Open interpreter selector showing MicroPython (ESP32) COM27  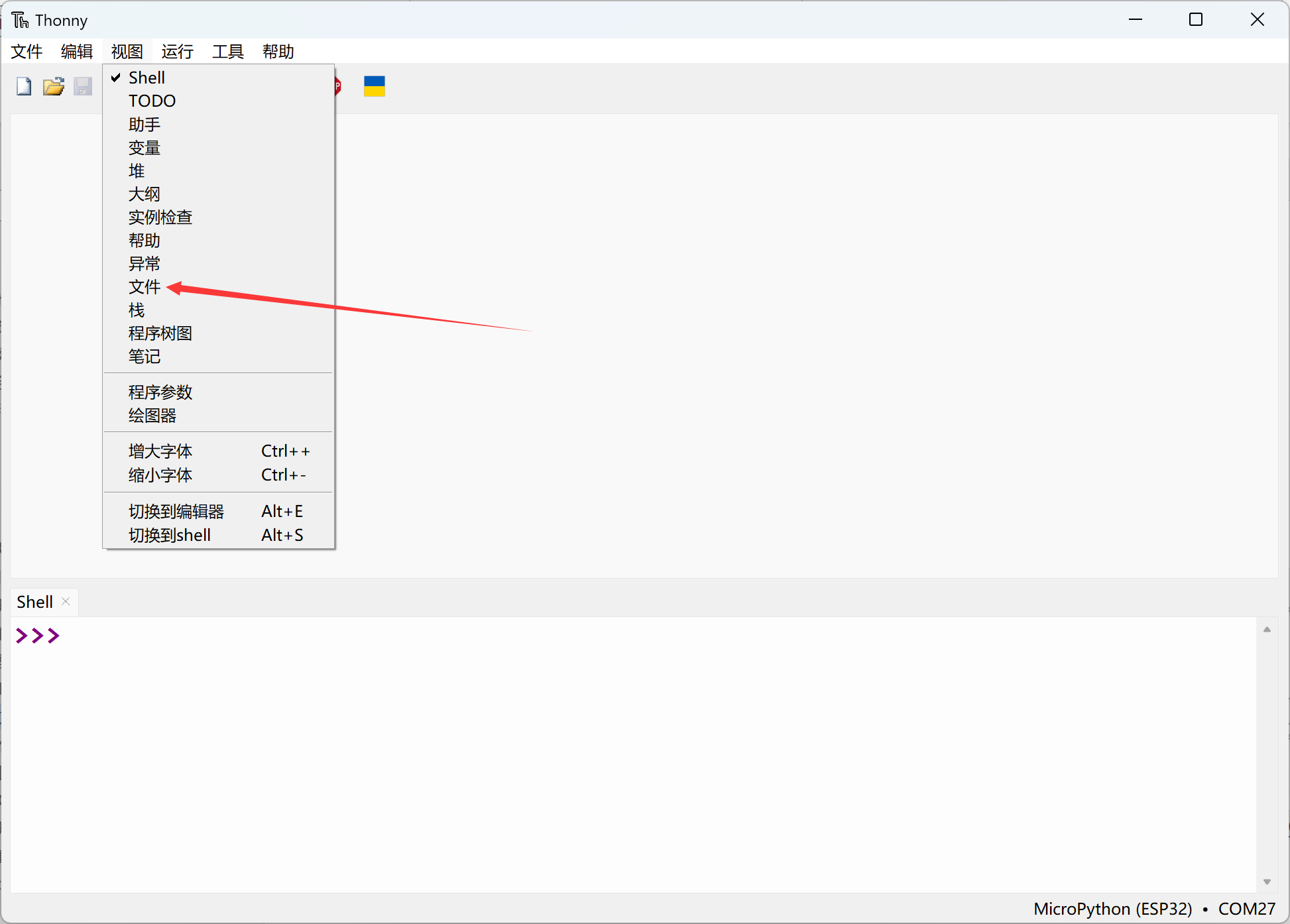(x=1155, y=909)
